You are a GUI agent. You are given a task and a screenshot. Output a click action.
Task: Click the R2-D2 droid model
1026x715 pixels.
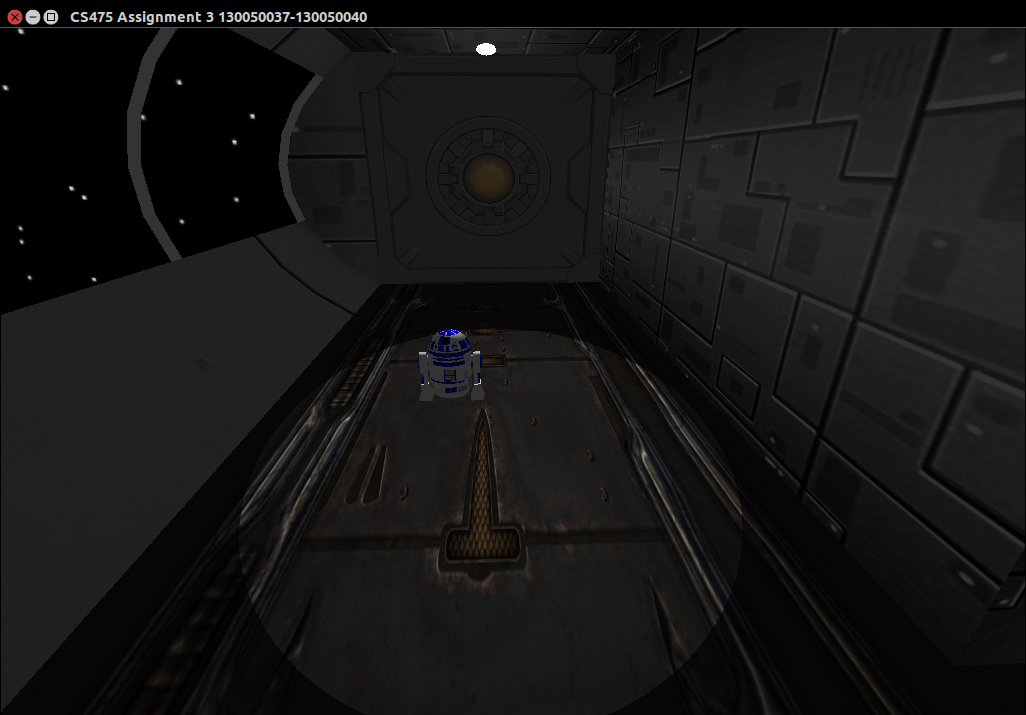click(449, 365)
